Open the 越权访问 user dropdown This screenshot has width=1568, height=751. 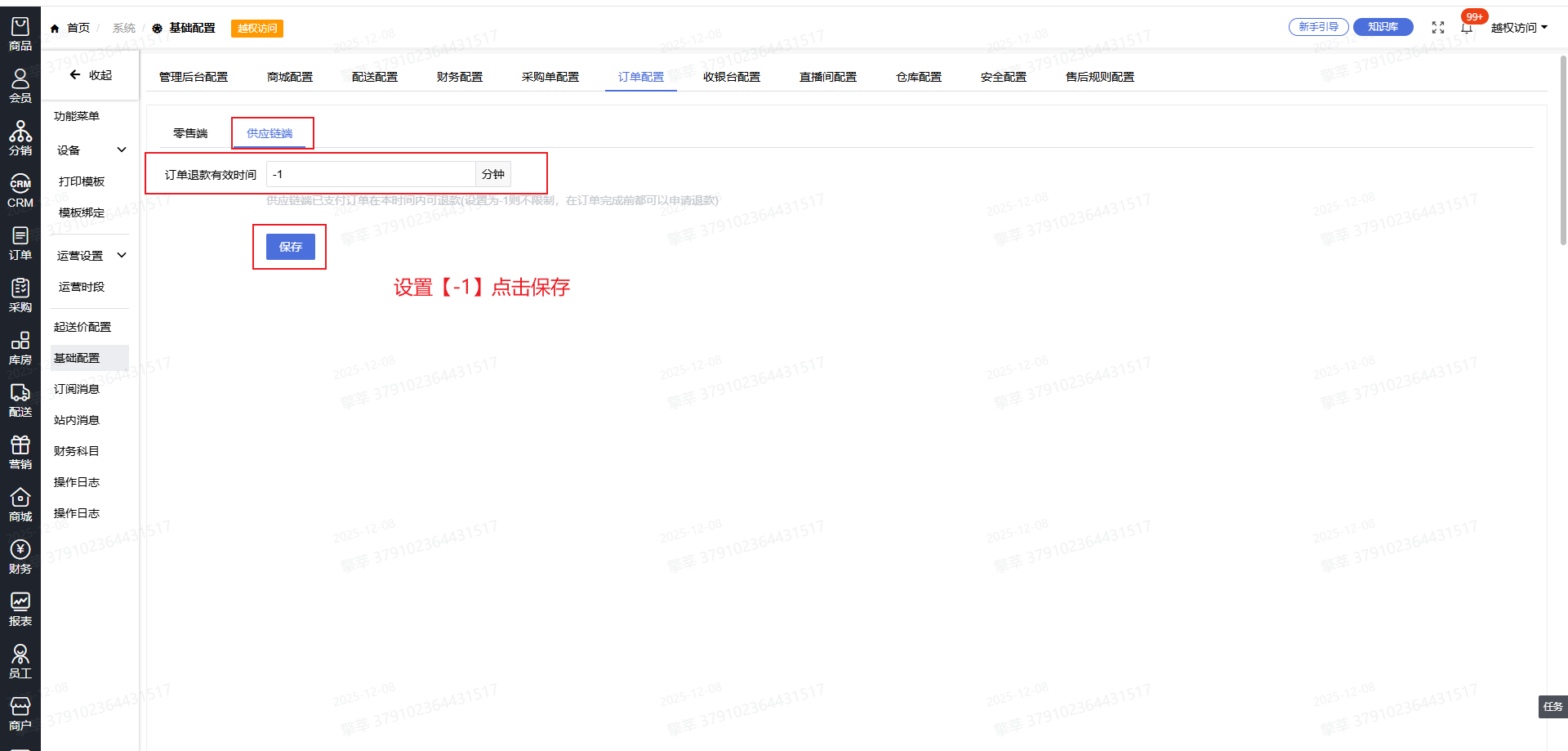click(1518, 28)
